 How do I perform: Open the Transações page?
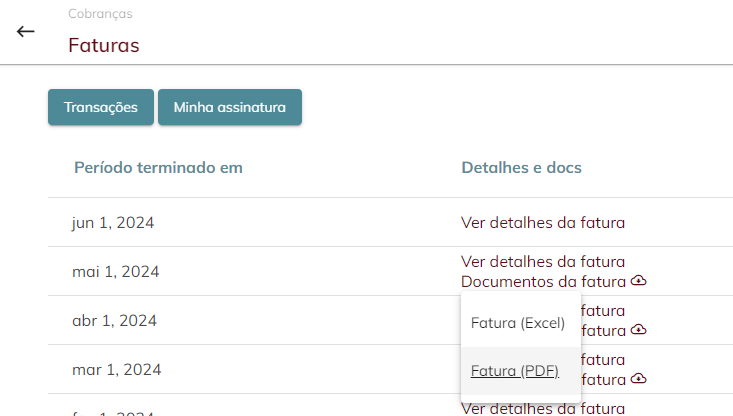tap(101, 107)
